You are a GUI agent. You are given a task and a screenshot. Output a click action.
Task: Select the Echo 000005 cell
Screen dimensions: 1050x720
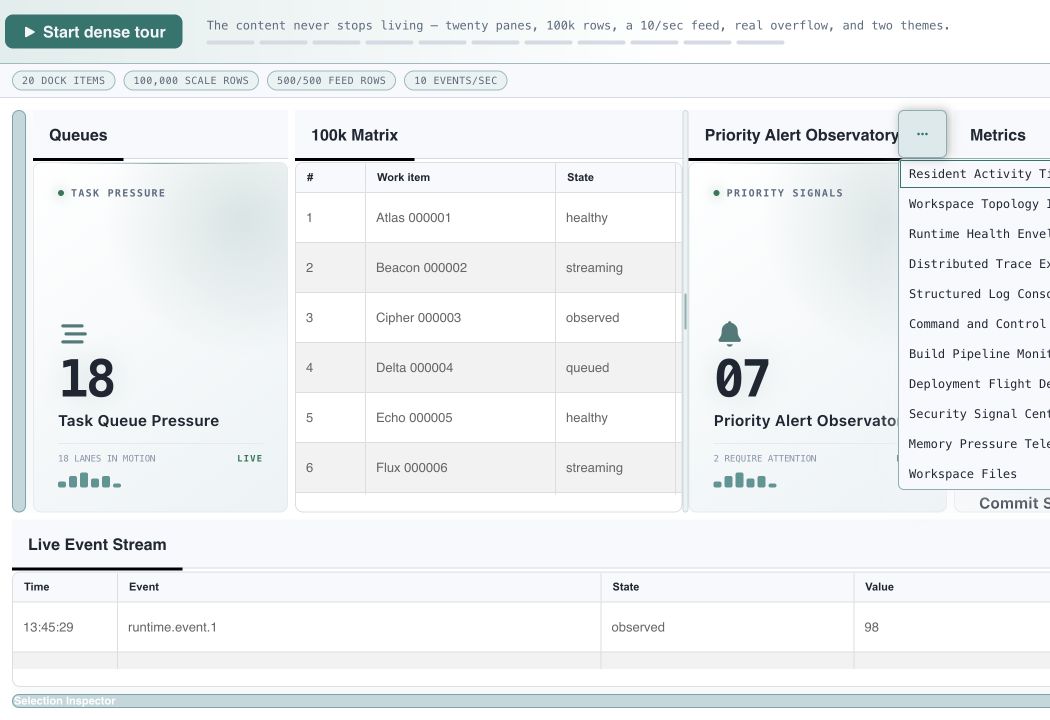(x=460, y=417)
